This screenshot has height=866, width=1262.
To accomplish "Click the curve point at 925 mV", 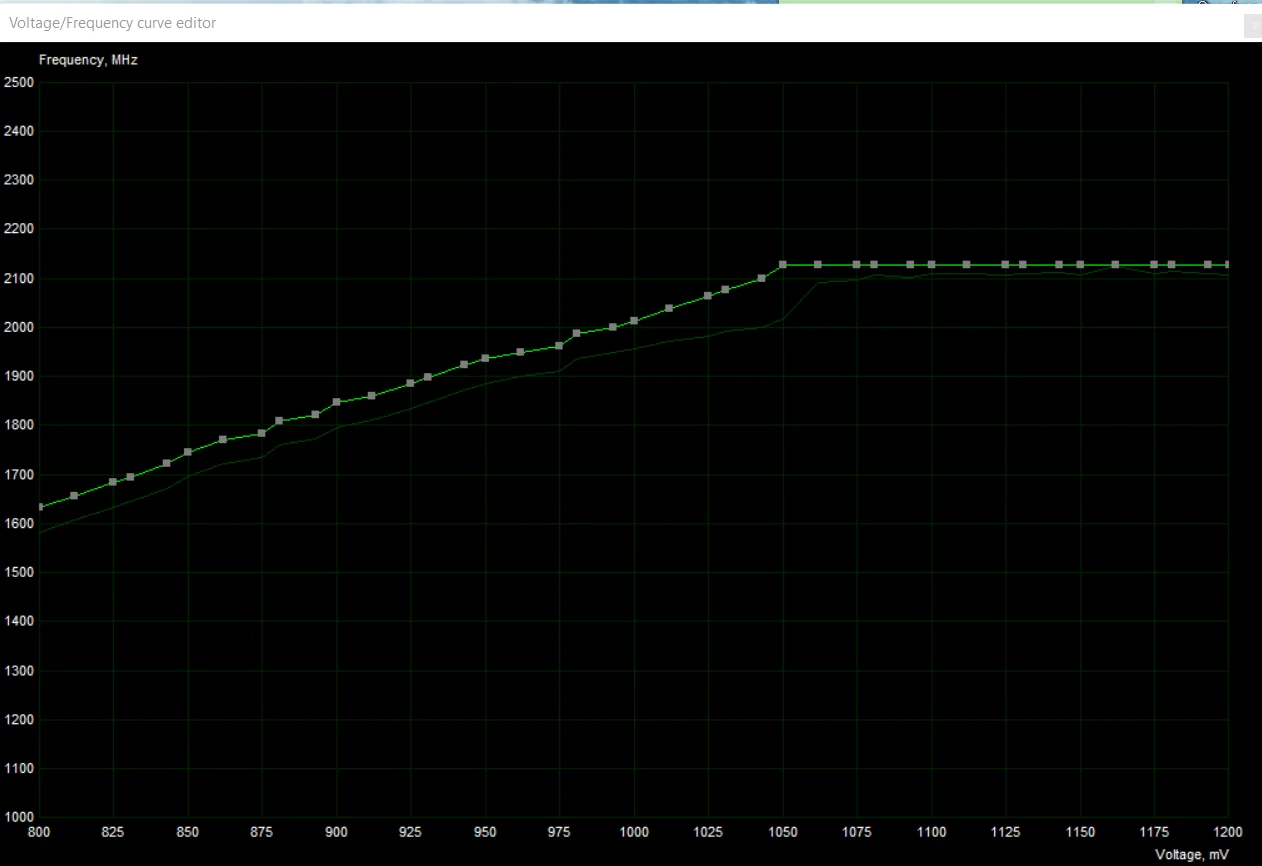I will pyautogui.click(x=410, y=384).
